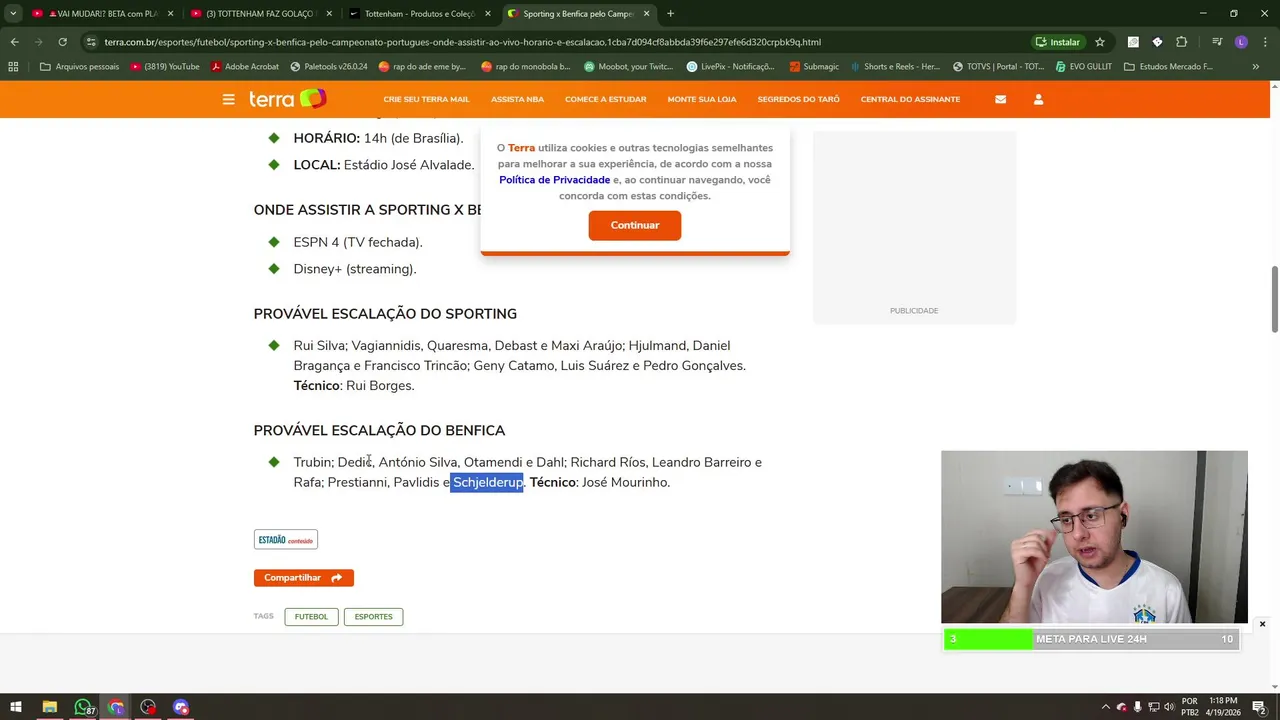The image size is (1280, 720).
Task: Open WhatsApp from the taskbar
Action: pyautogui.click(x=83, y=707)
